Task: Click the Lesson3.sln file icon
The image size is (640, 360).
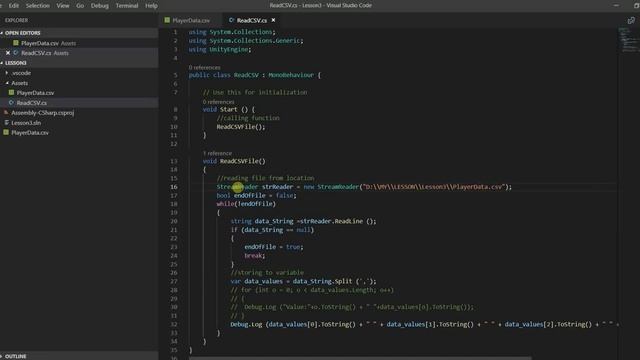Action: point(6,122)
